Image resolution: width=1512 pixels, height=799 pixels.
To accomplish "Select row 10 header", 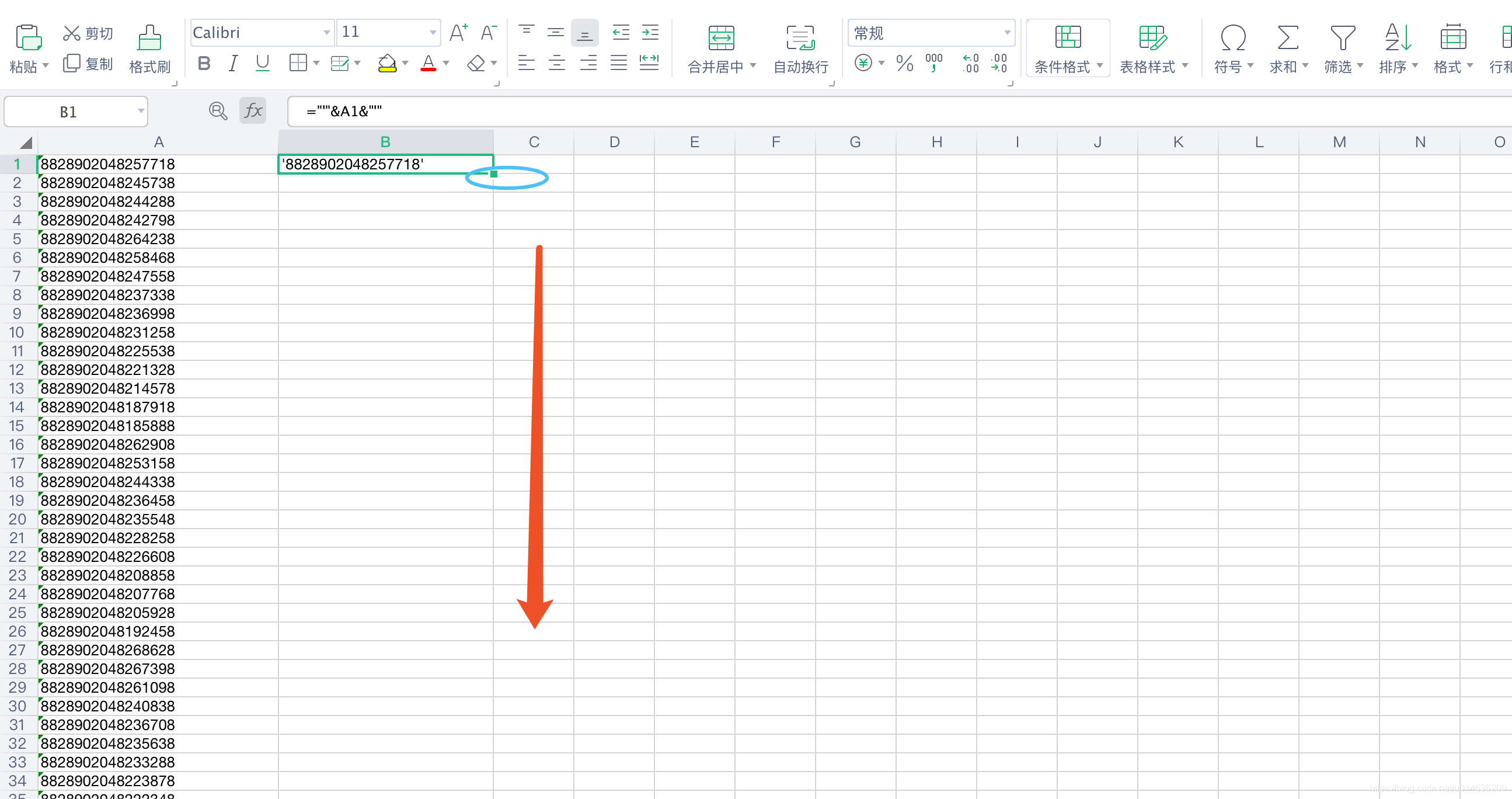I will (17, 332).
